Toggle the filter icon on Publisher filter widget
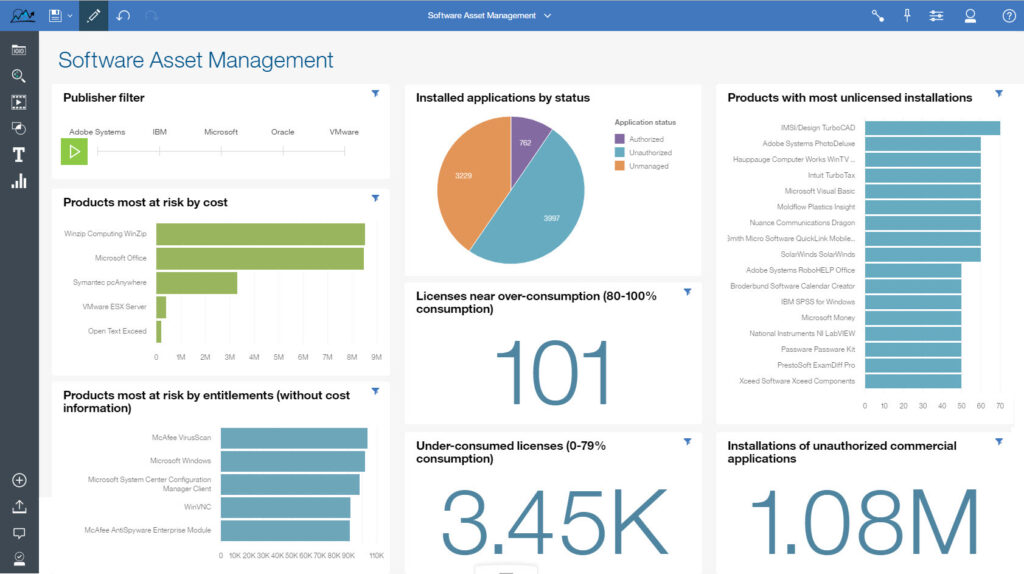Viewport: 1024px width, 574px height. tap(375, 93)
